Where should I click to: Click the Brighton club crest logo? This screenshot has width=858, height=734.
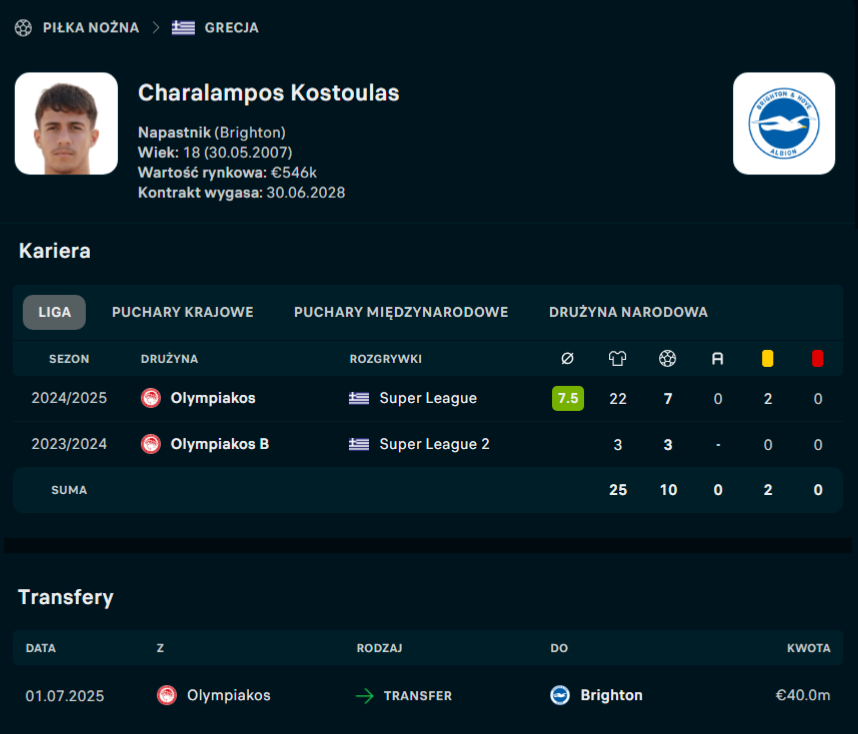(784, 124)
